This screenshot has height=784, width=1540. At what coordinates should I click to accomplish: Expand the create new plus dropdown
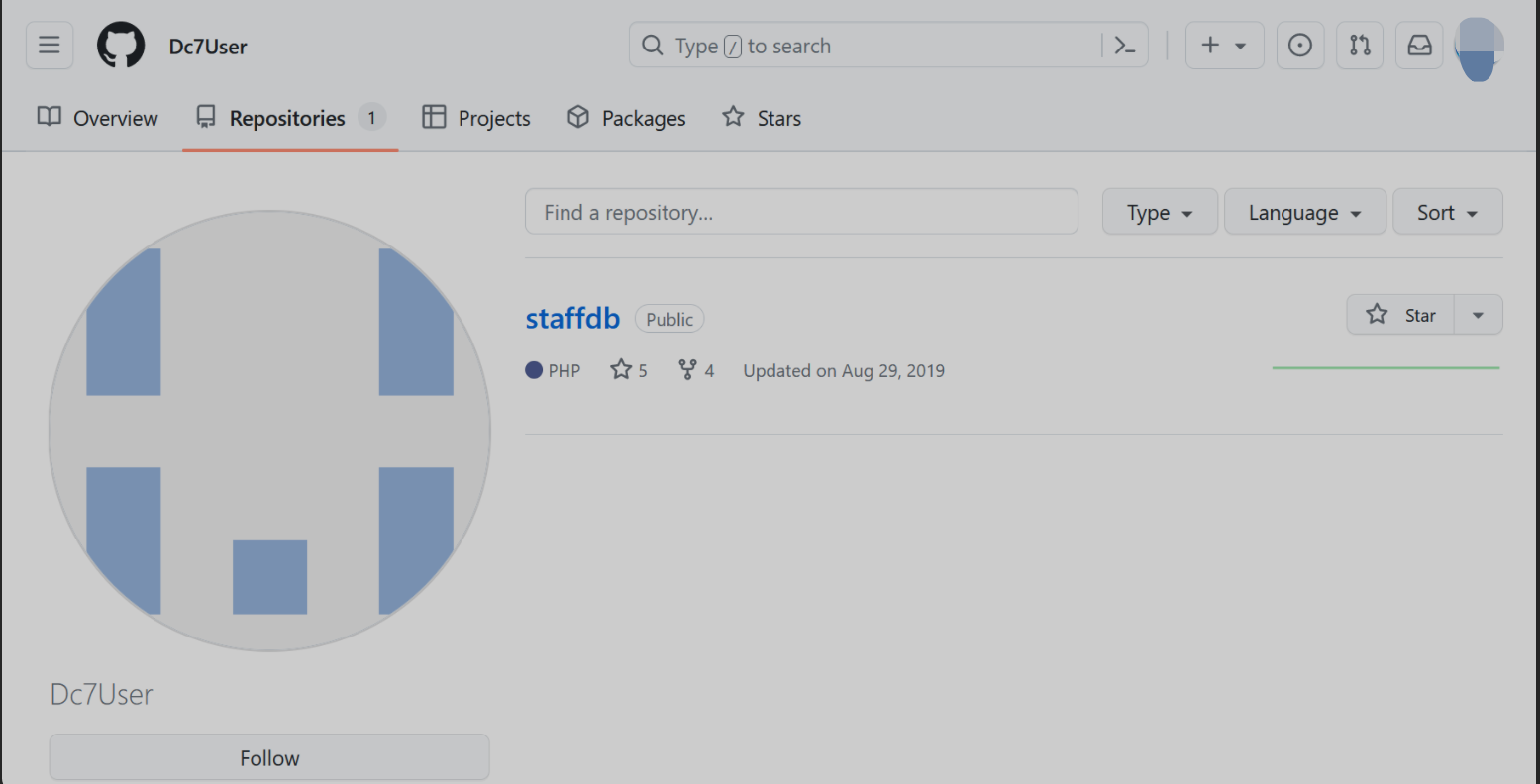coord(1224,46)
